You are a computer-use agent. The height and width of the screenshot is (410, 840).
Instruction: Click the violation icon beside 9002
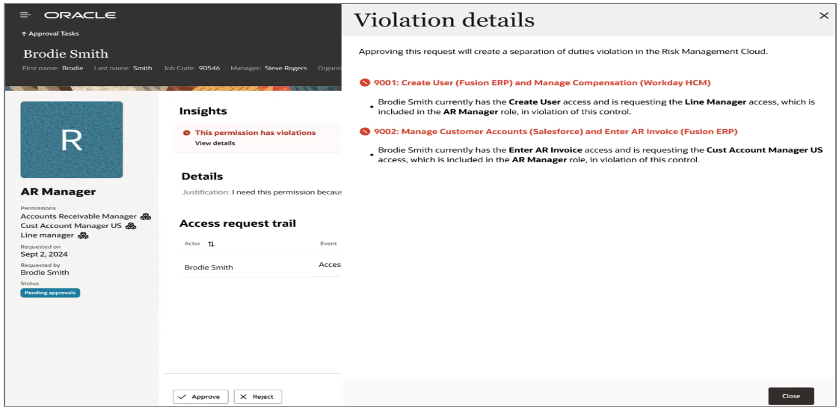click(365, 131)
